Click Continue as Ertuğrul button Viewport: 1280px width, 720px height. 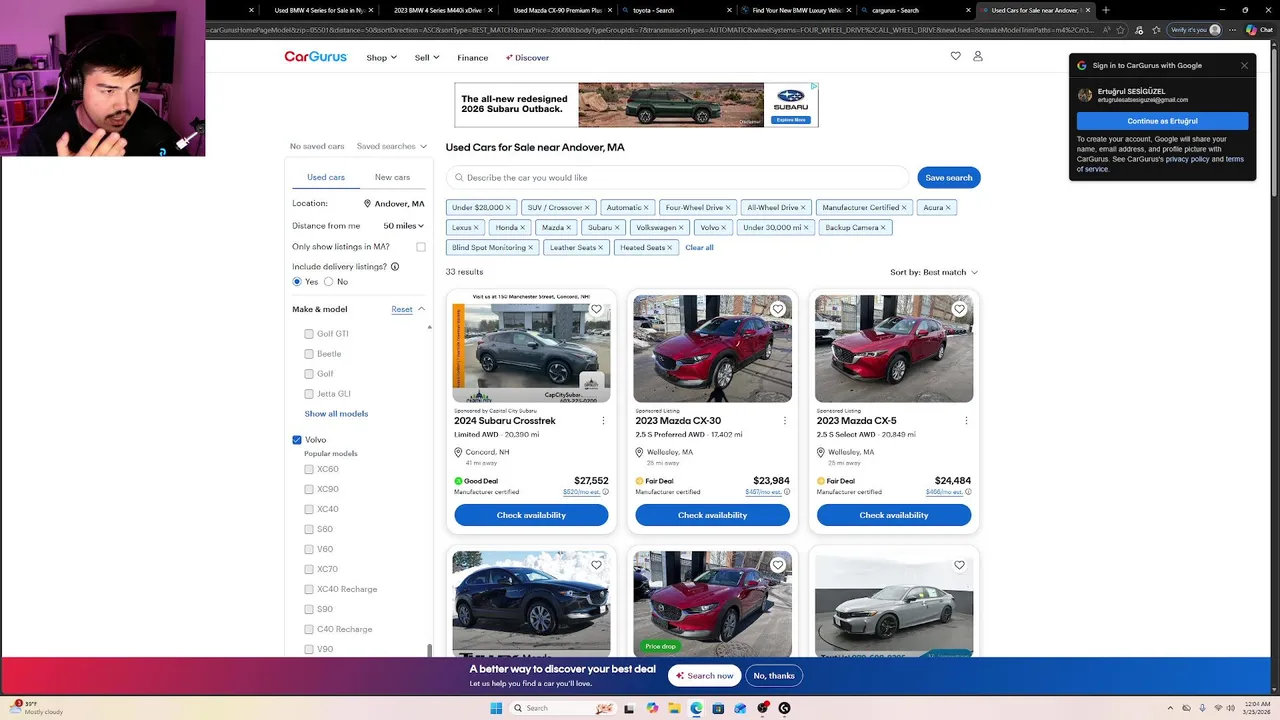[x=1162, y=121]
